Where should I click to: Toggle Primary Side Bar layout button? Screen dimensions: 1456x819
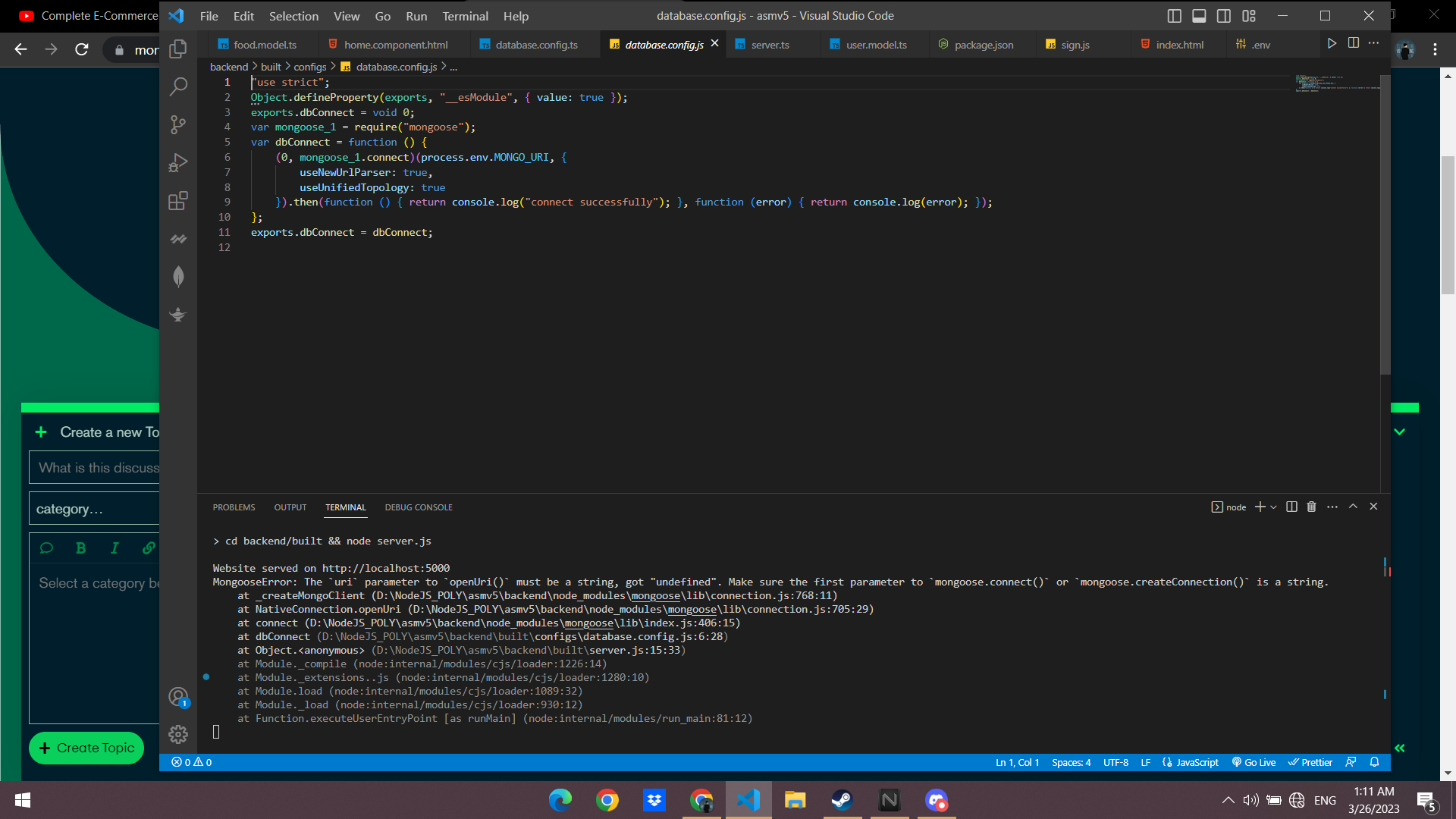tap(1174, 16)
